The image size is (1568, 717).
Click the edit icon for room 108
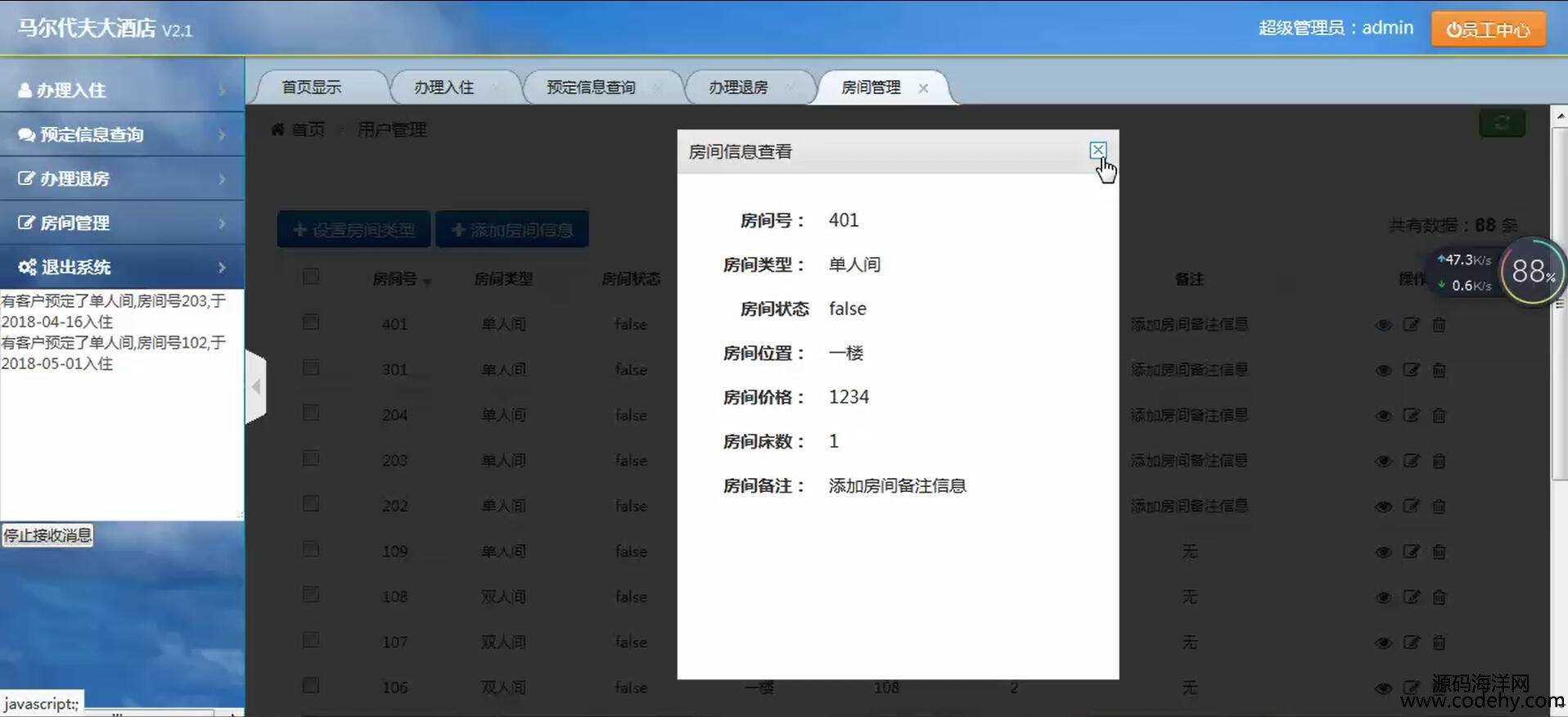pos(1411,597)
